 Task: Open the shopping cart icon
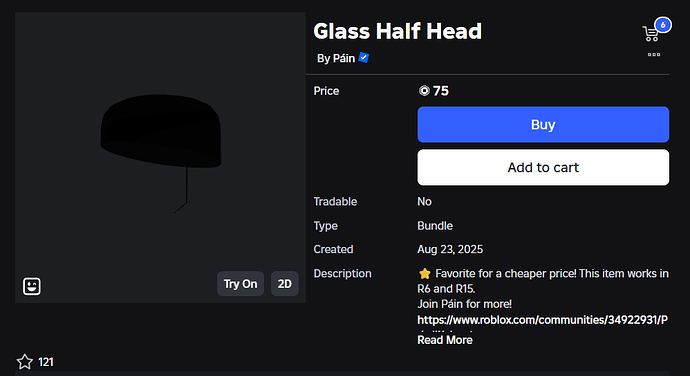650,34
